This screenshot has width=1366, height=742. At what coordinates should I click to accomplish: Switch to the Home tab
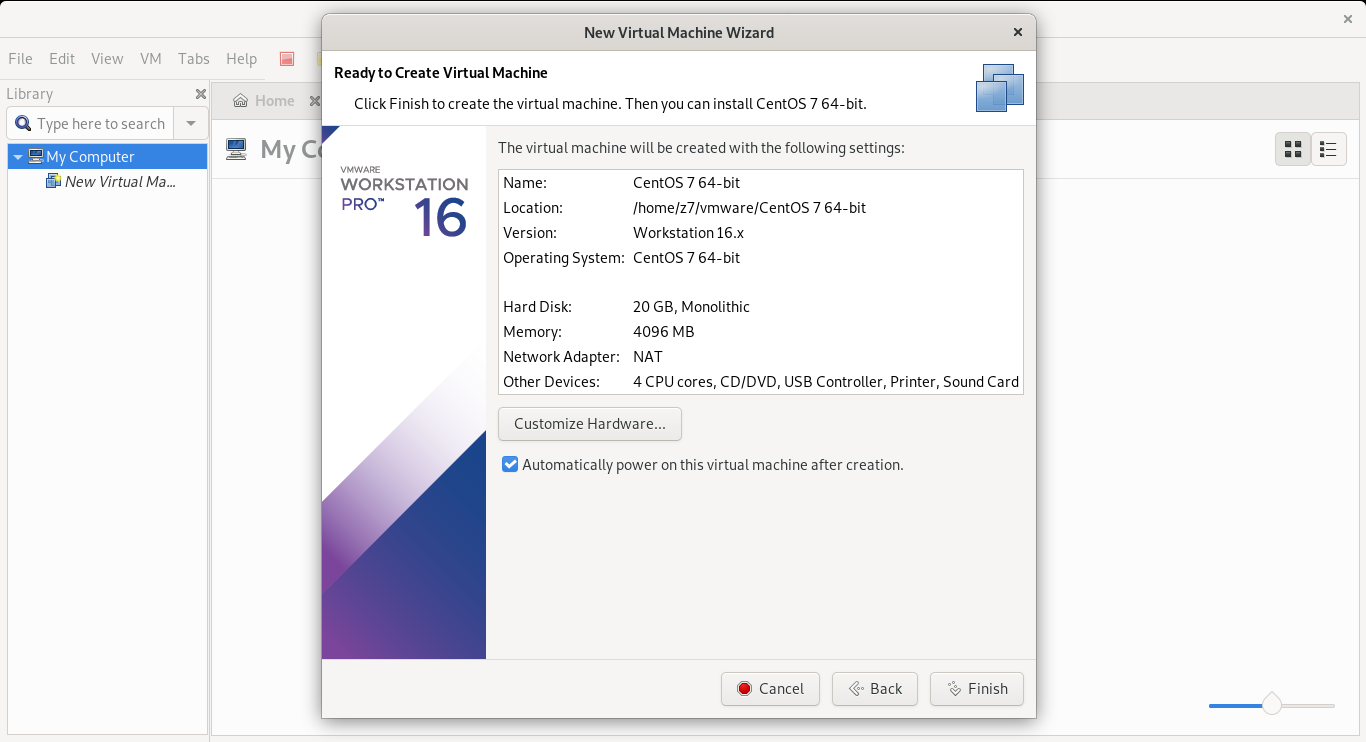pyautogui.click(x=264, y=101)
